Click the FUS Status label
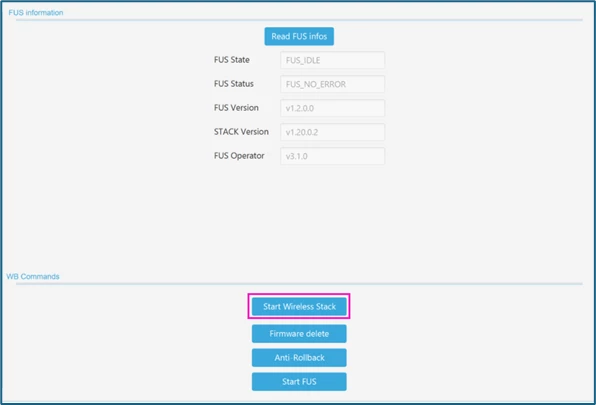Screen dimensions: 596x405 (233, 84)
